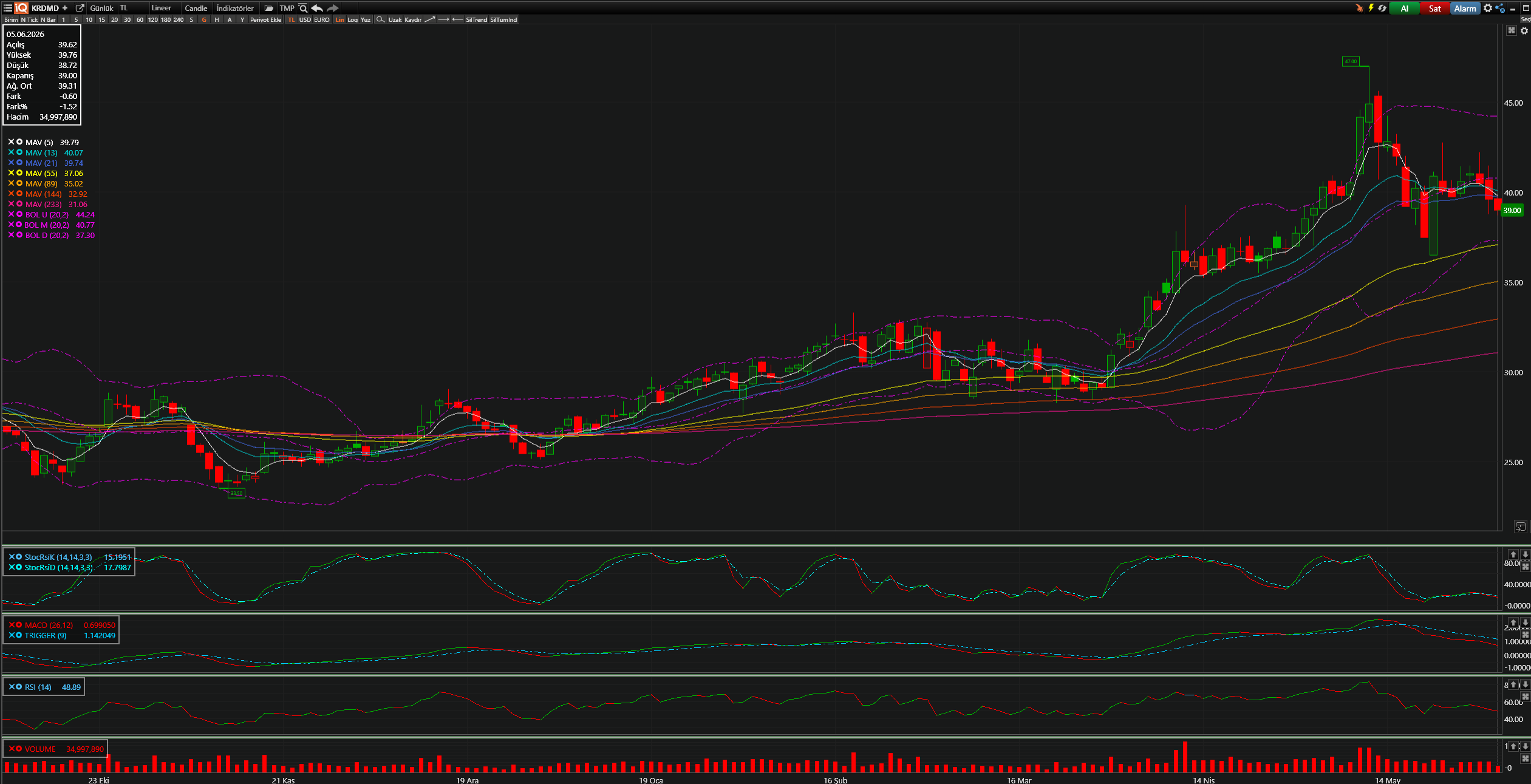Viewport: 1531px width, 784px height.
Task: Add a new symbol with plus icon
Action: pyautogui.click(x=65, y=8)
